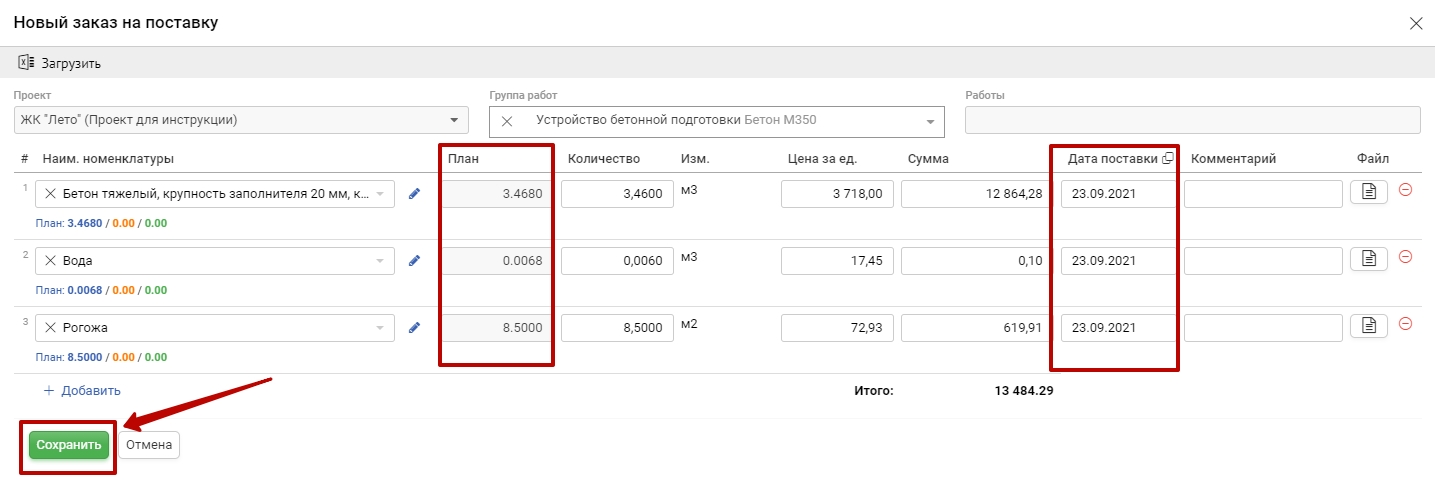Viewport: 1435px width, 482px height.
Task: Close the Новый заказ на поставку dialog
Action: point(1415,23)
